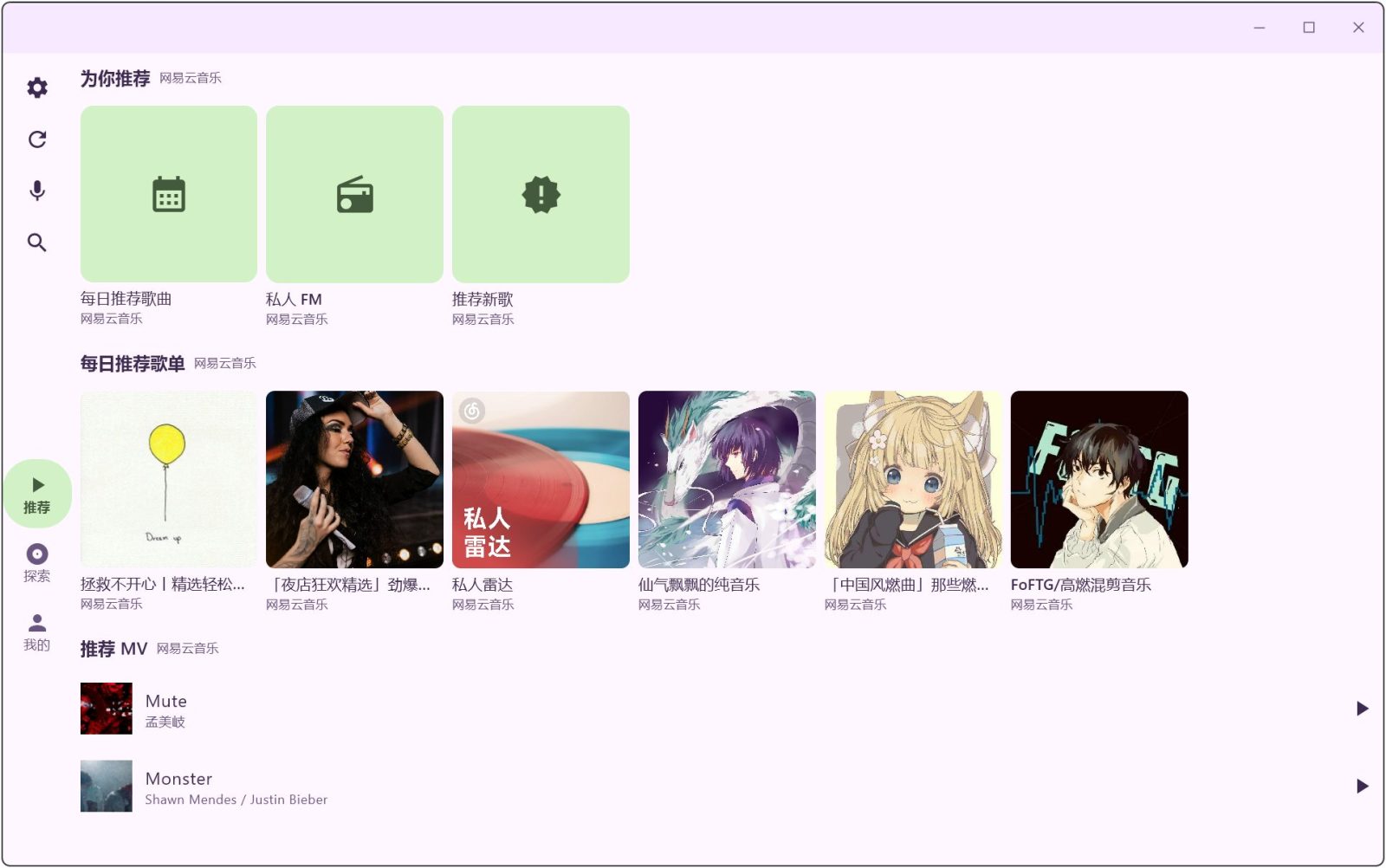Open the 私人 FM radio card
This screenshot has height=868, width=1386.
click(354, 194)
